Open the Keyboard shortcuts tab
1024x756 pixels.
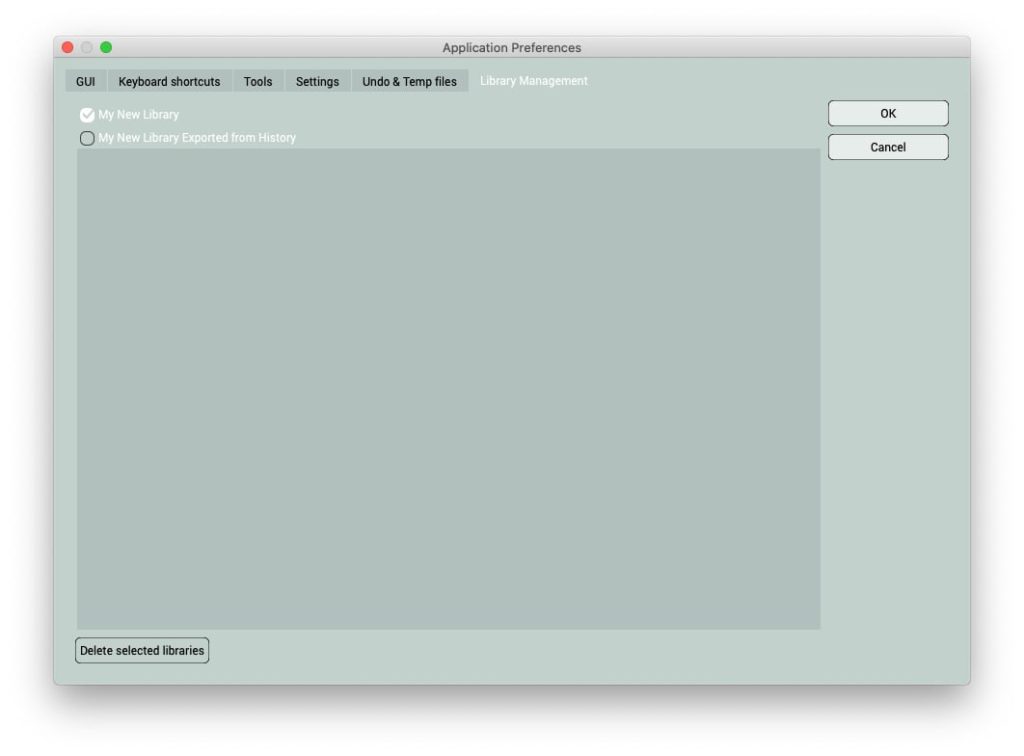pyautogui.click(x=168, y=81)
